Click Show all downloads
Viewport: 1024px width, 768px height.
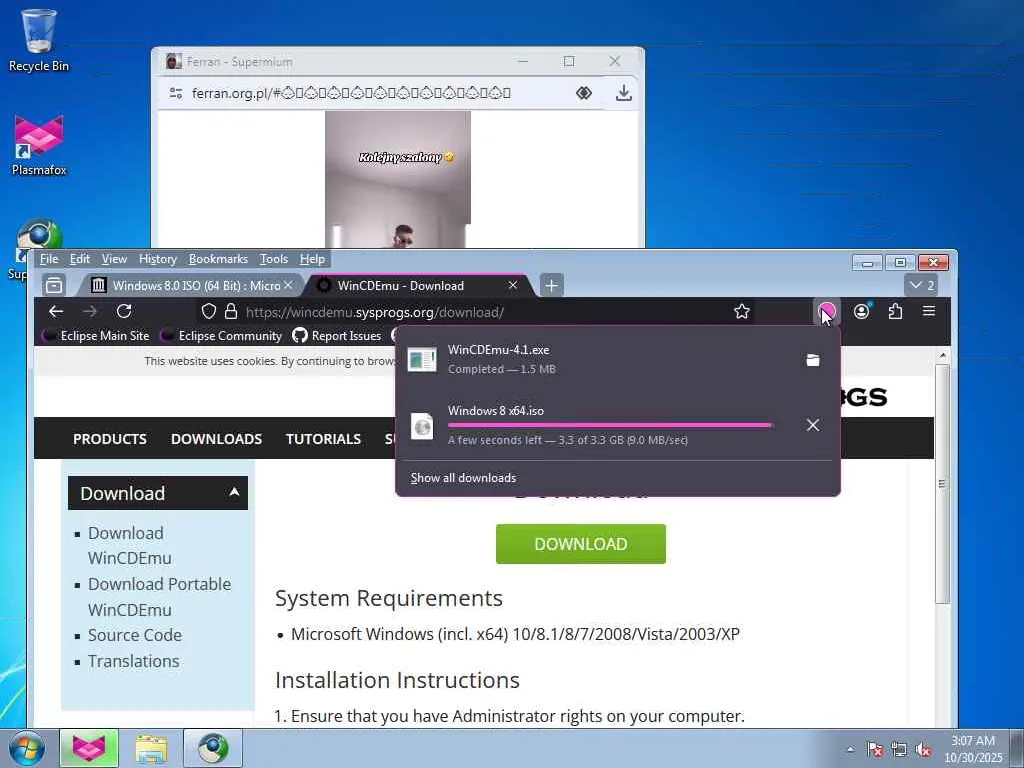point(463,478)
